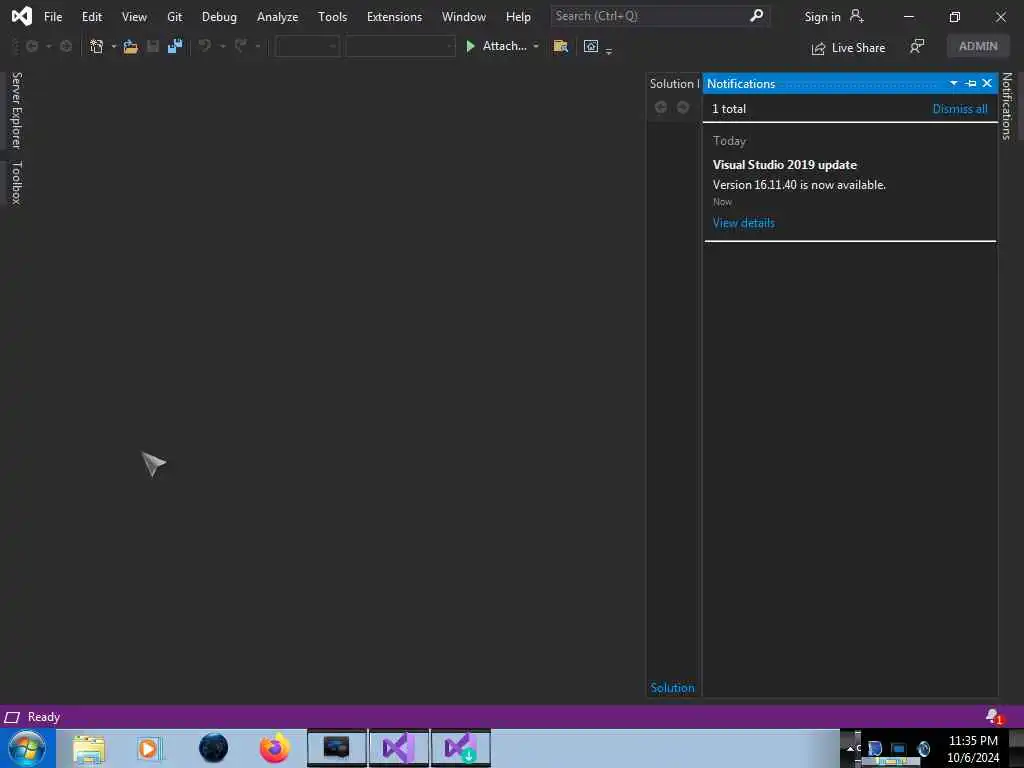Click the taskbar clock showing 11:35 PM

click(973, 741)
